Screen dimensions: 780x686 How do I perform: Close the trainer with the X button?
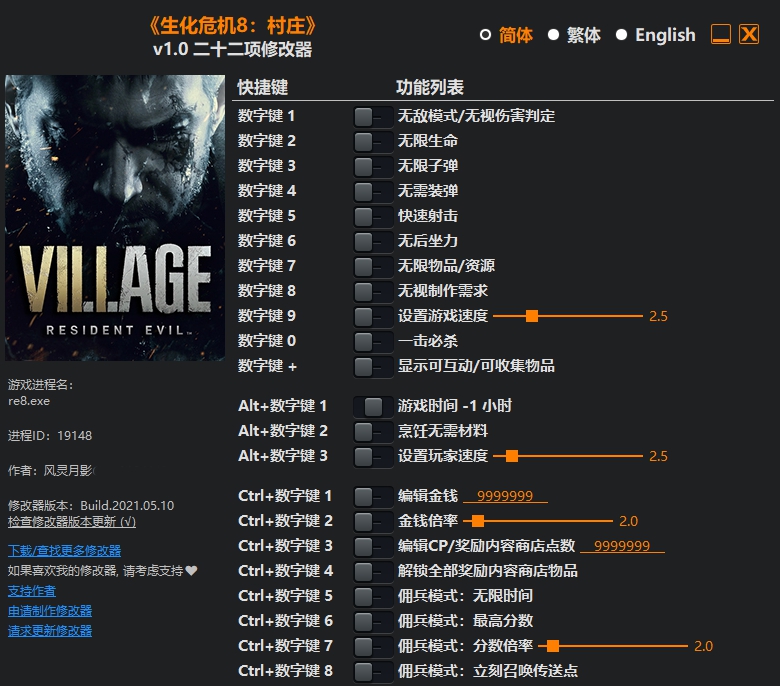[749, 34]
